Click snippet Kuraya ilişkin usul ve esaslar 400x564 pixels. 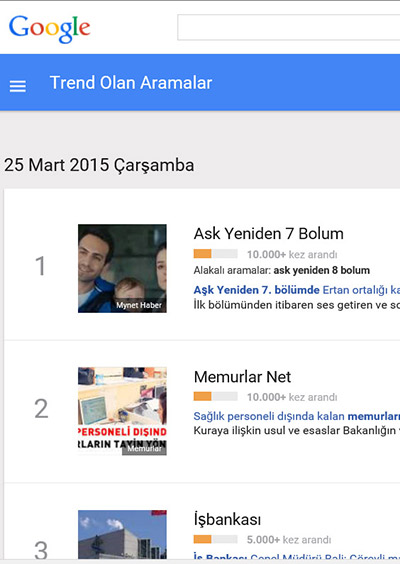click(297, 431)
